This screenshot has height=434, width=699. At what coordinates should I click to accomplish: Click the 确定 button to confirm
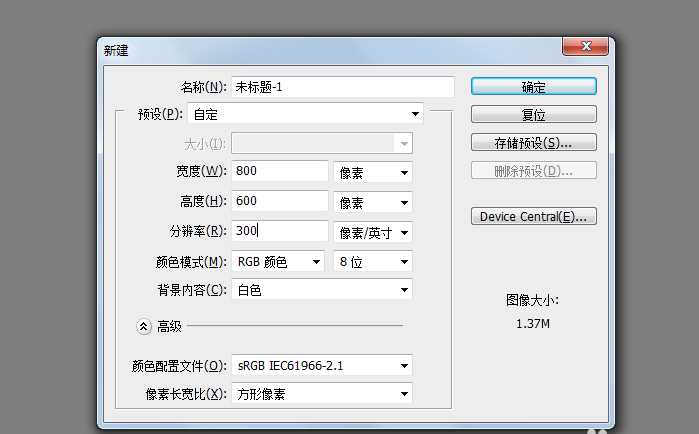[x=533, y=87]
